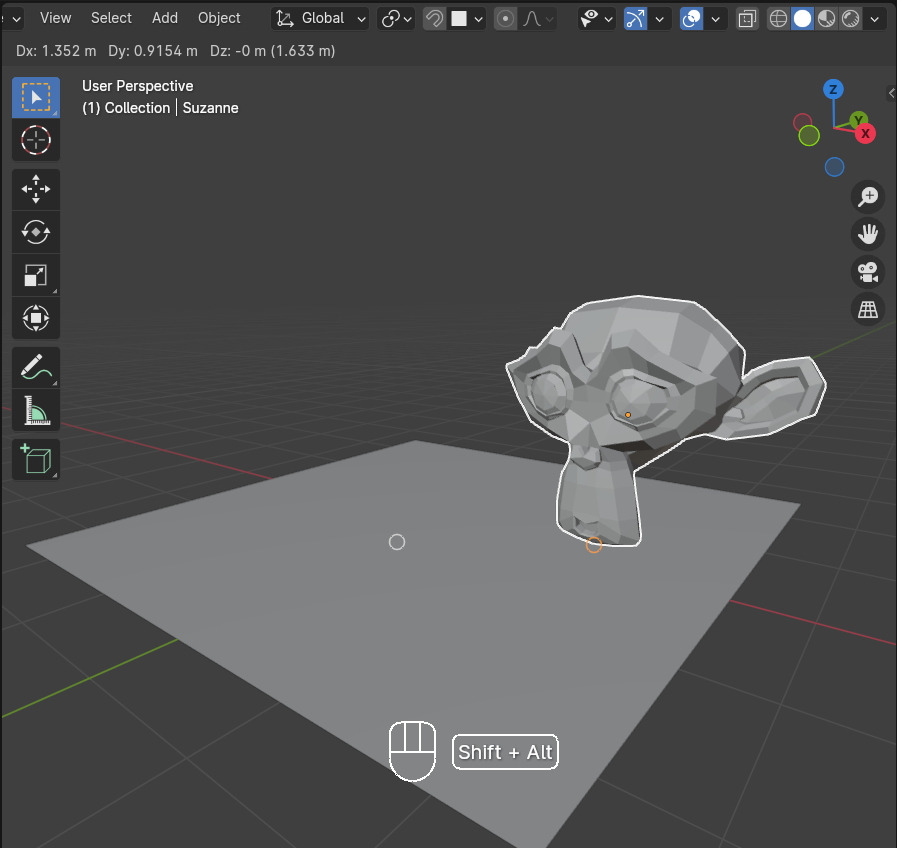Expand the sidebar with the edge arrow

pos(892,93)
